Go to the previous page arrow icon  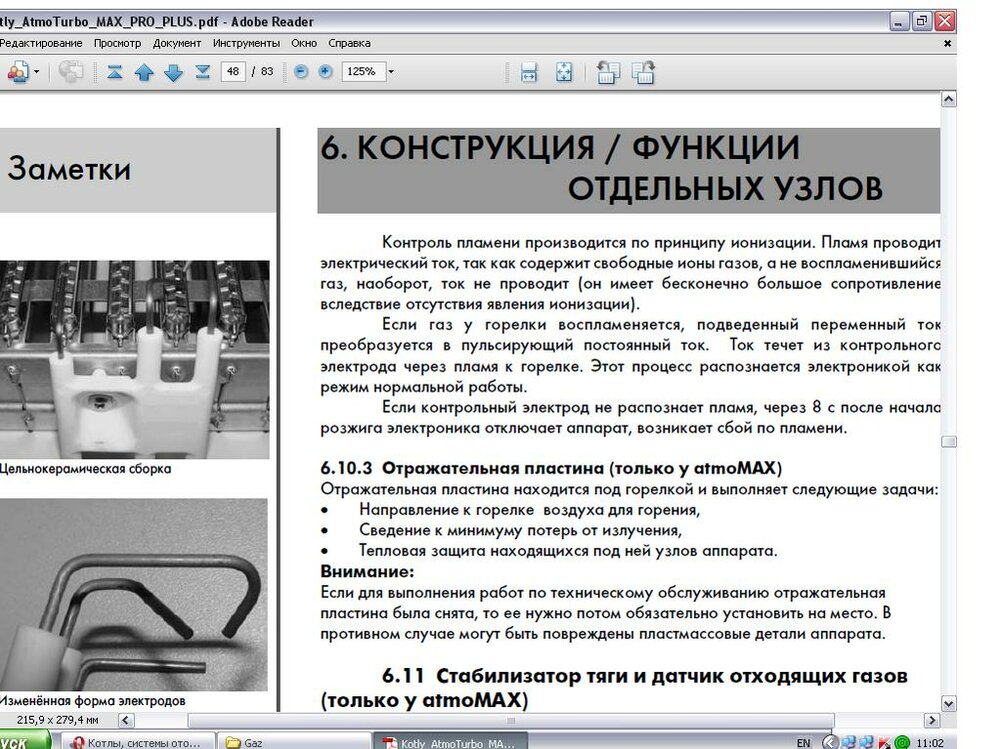pos(144,71)
